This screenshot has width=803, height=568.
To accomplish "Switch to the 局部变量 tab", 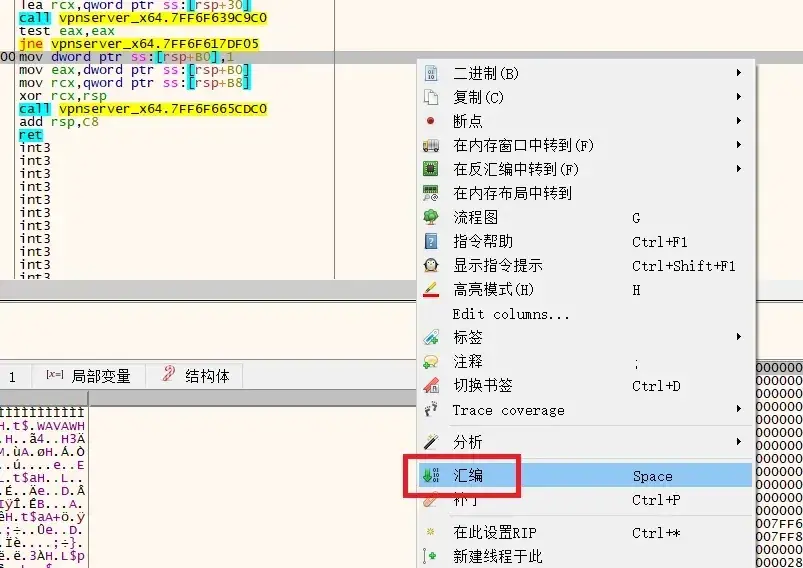I will pos(89,376).
